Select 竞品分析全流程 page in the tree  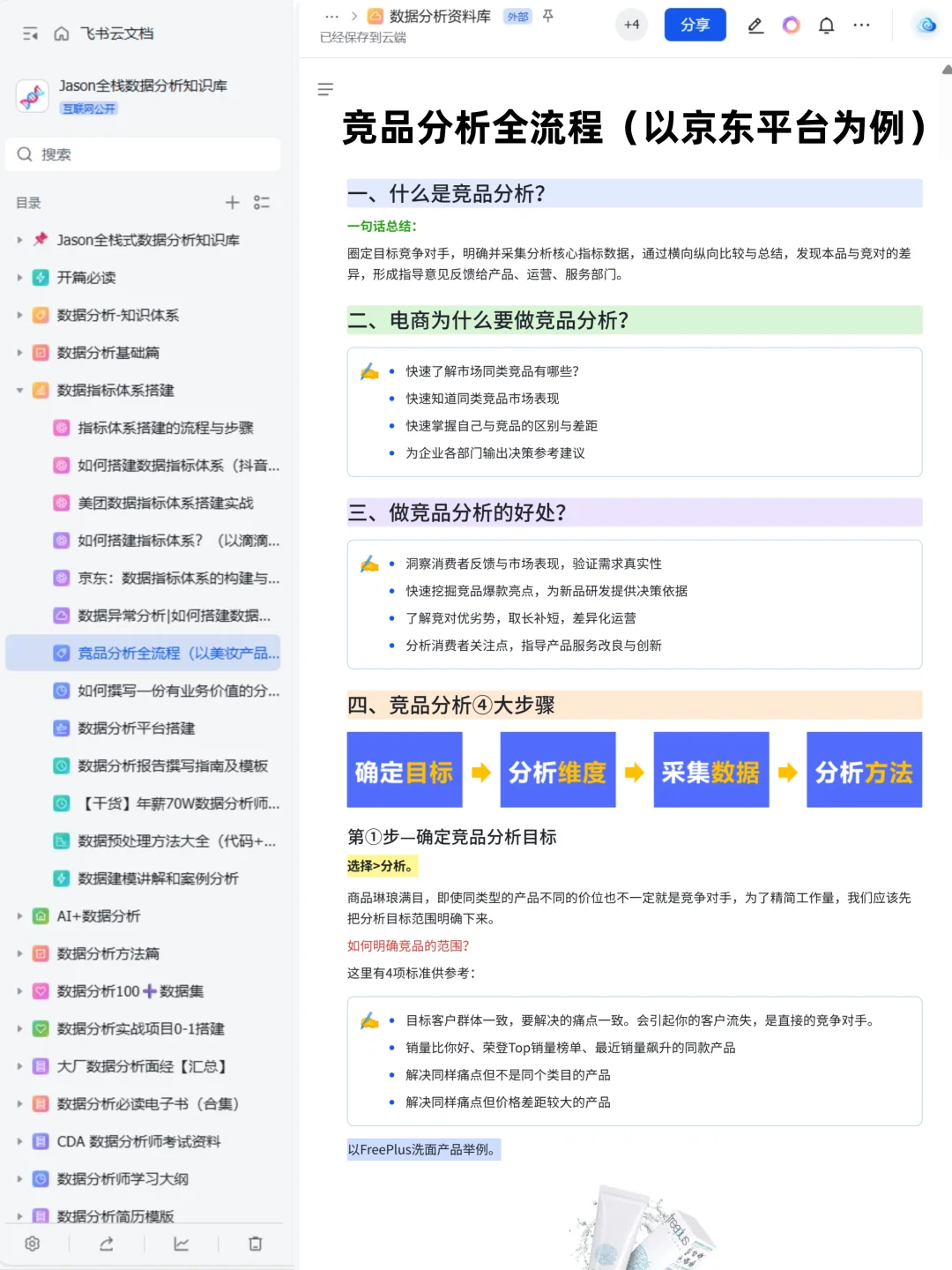[143, 654]
